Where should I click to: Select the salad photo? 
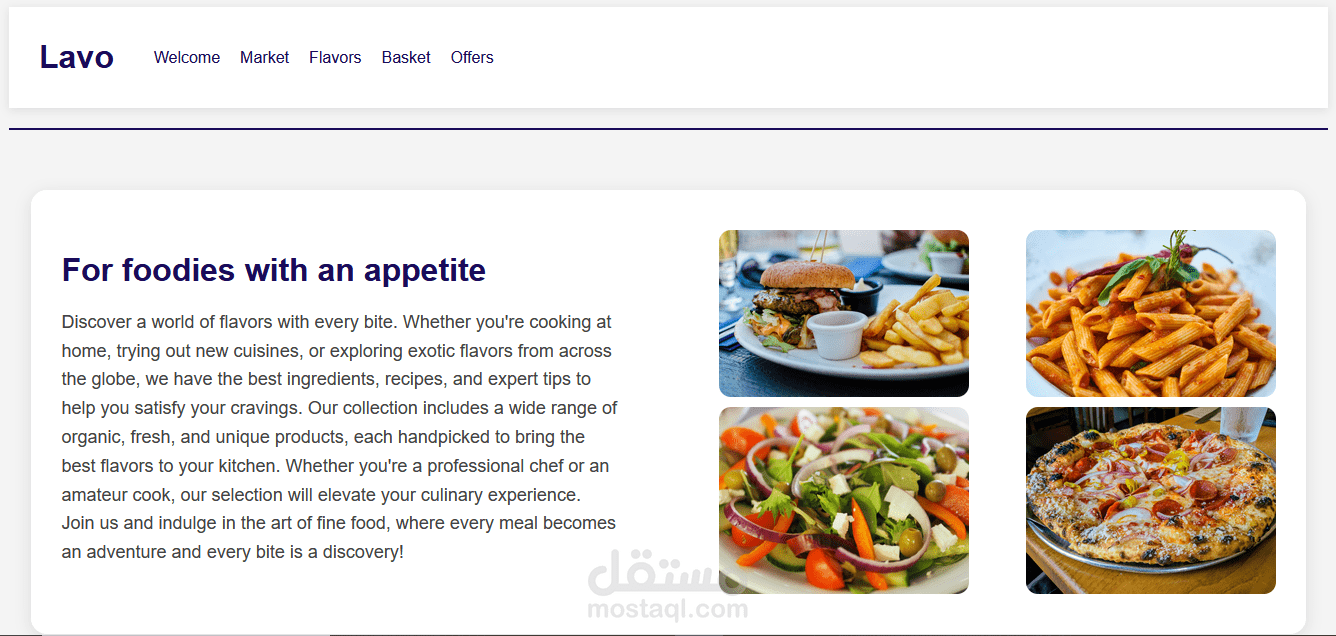point(844,500)
